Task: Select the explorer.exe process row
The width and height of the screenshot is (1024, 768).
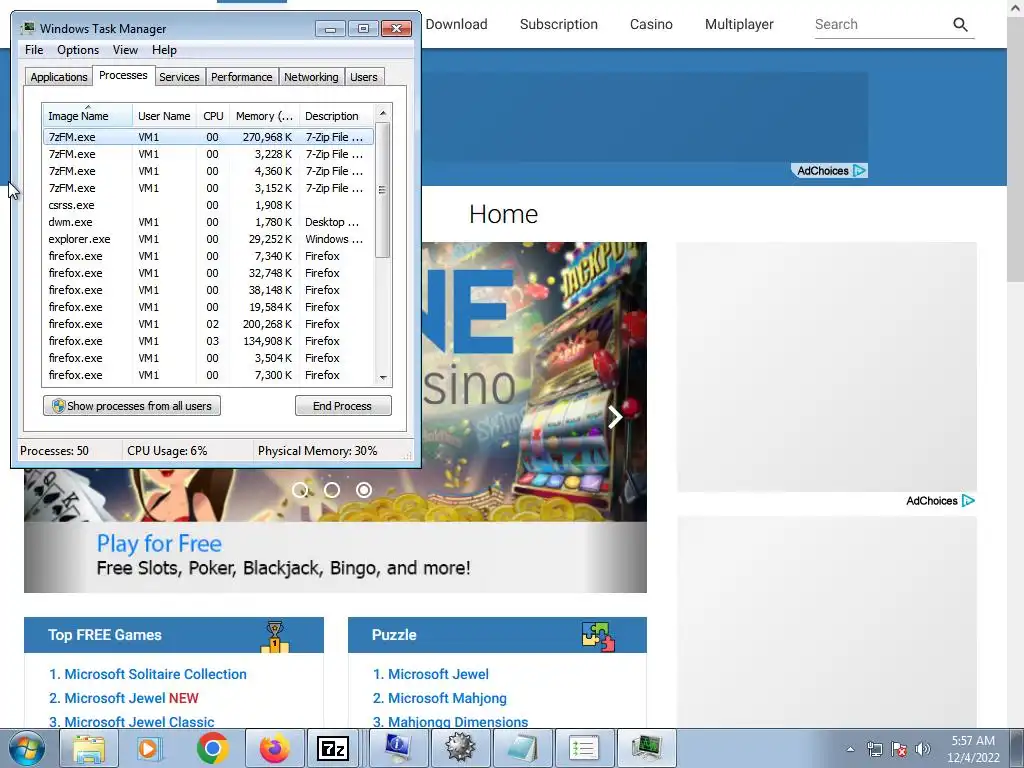Action: [208, 239]
